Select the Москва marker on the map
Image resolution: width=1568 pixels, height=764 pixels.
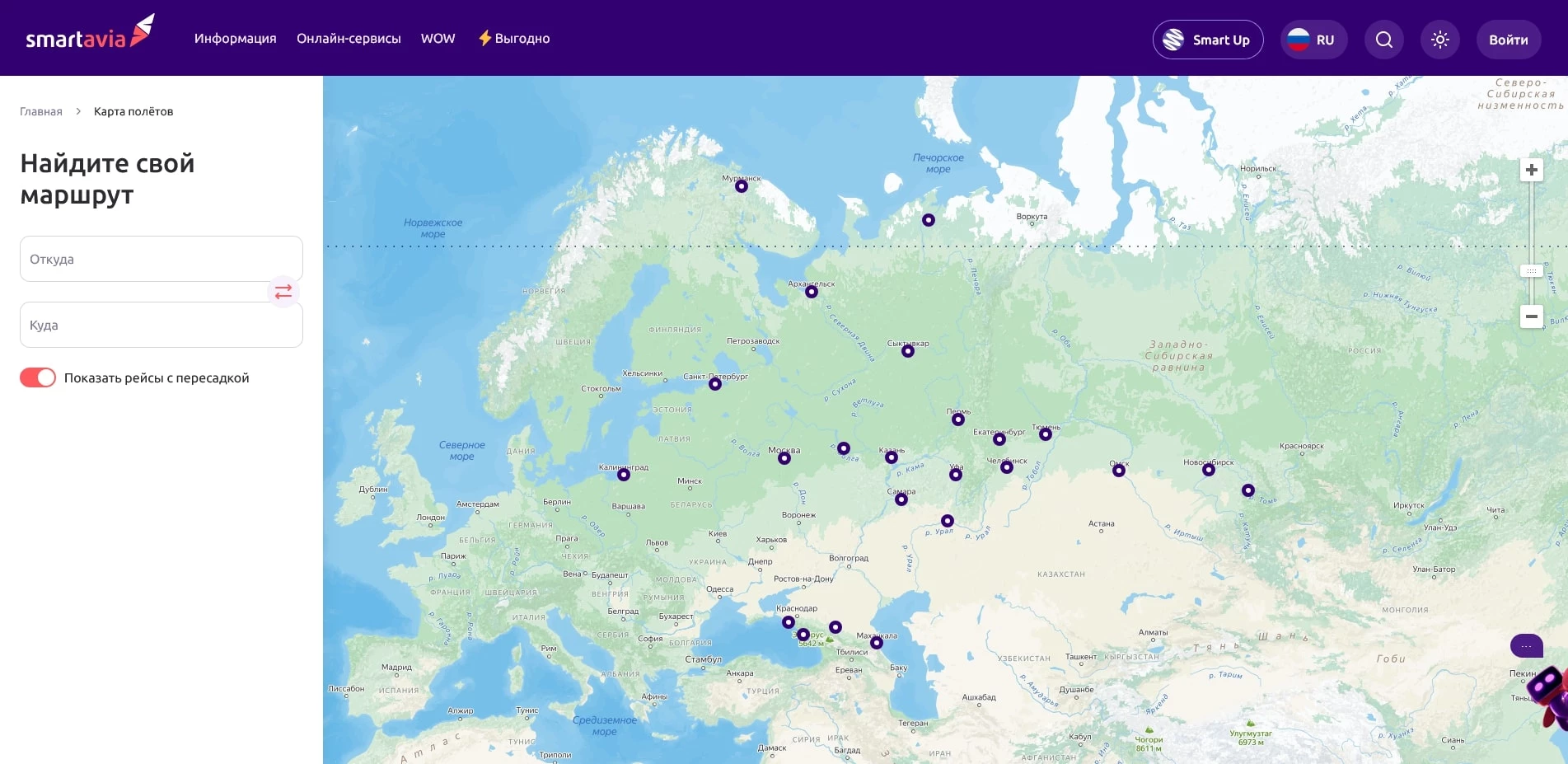784,457
